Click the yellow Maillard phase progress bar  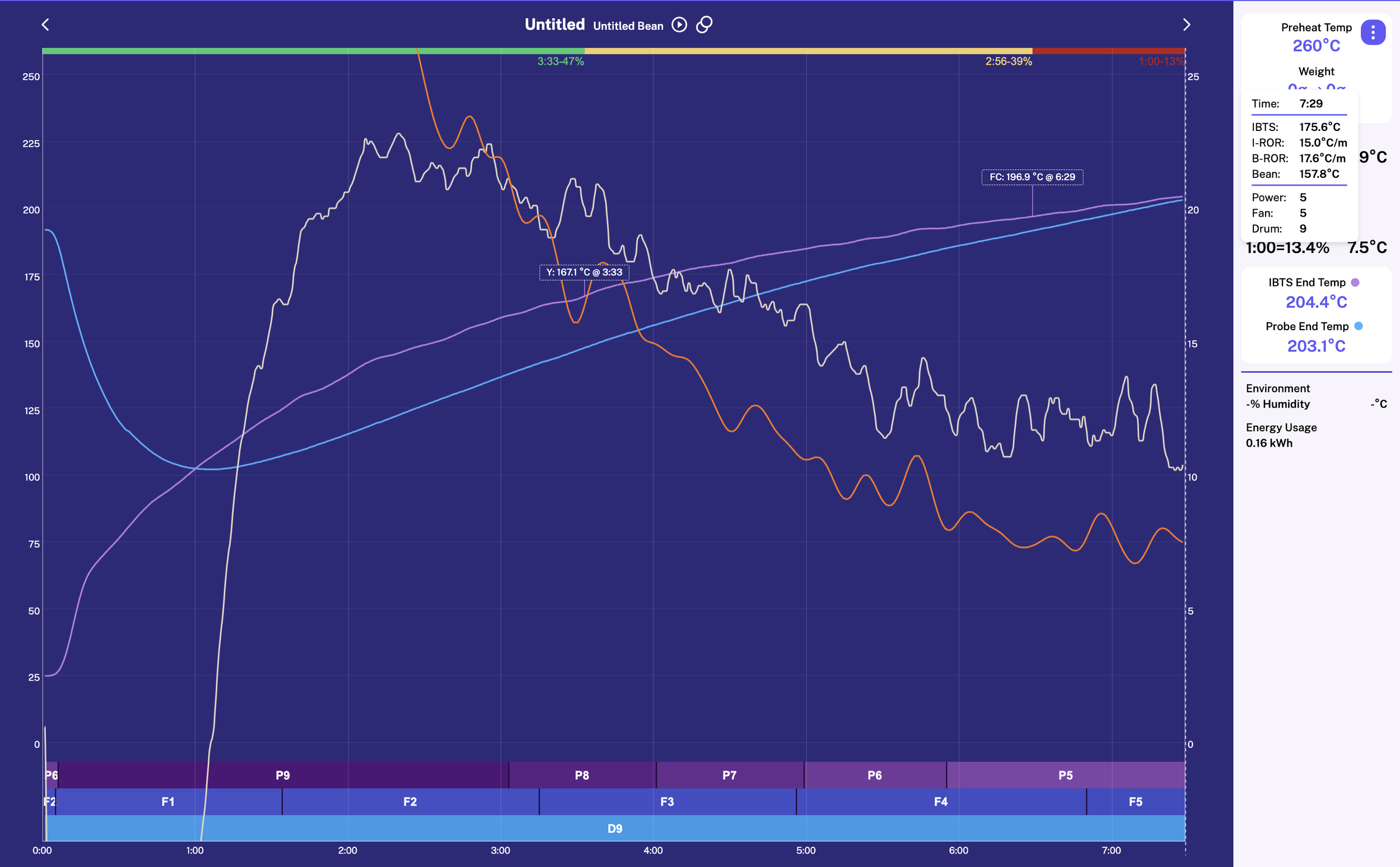(x=808, y=51)
